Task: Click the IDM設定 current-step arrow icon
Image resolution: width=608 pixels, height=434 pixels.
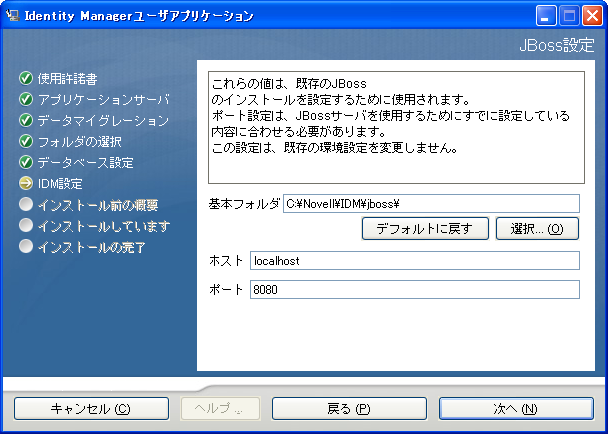Action: pyautogui.click(x=26, y=183)
